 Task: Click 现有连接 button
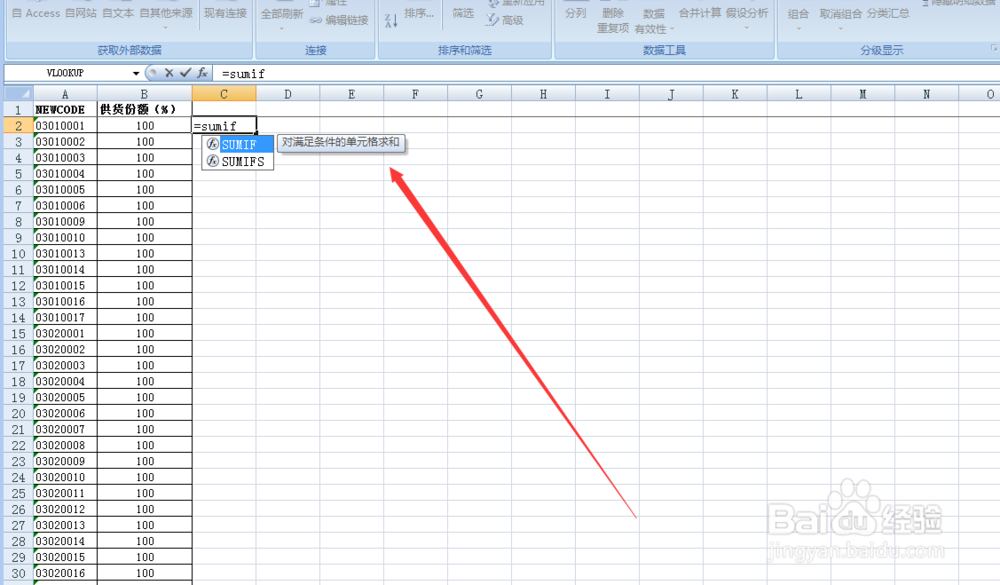[225, 13]
